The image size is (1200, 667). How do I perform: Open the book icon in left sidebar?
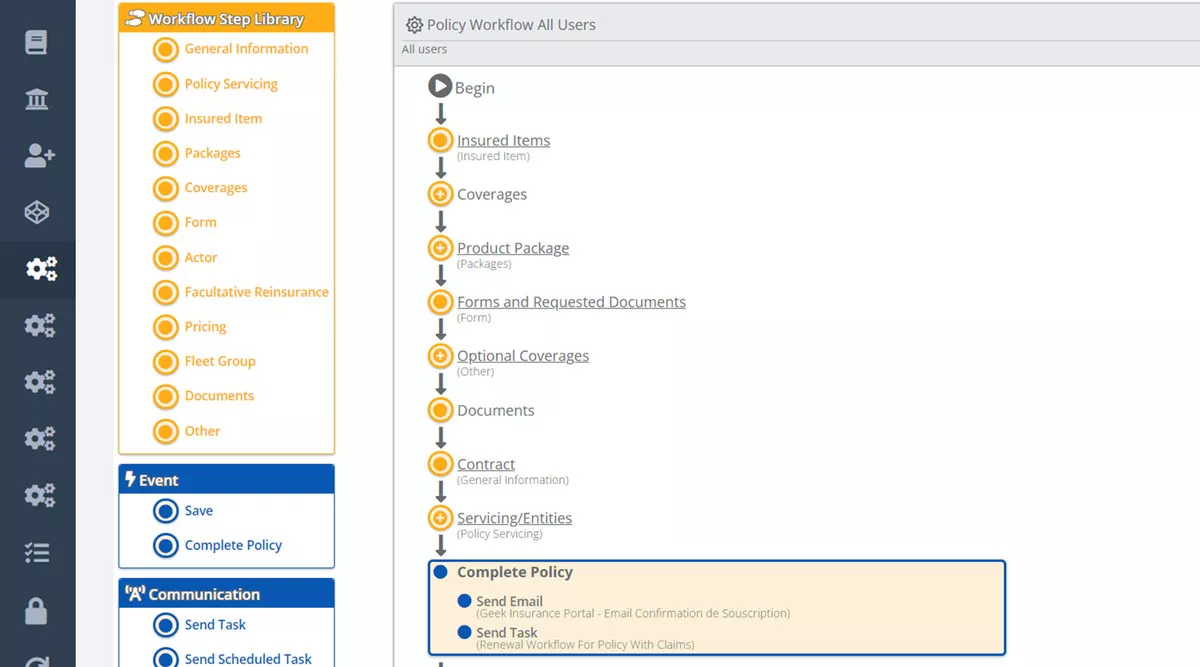(37, 43)
